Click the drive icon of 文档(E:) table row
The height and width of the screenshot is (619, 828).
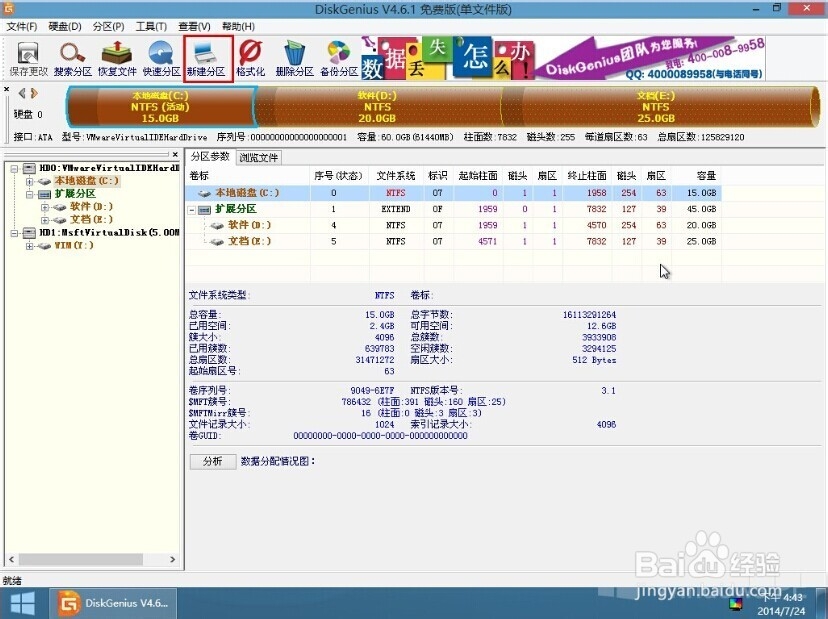point(217,242)
